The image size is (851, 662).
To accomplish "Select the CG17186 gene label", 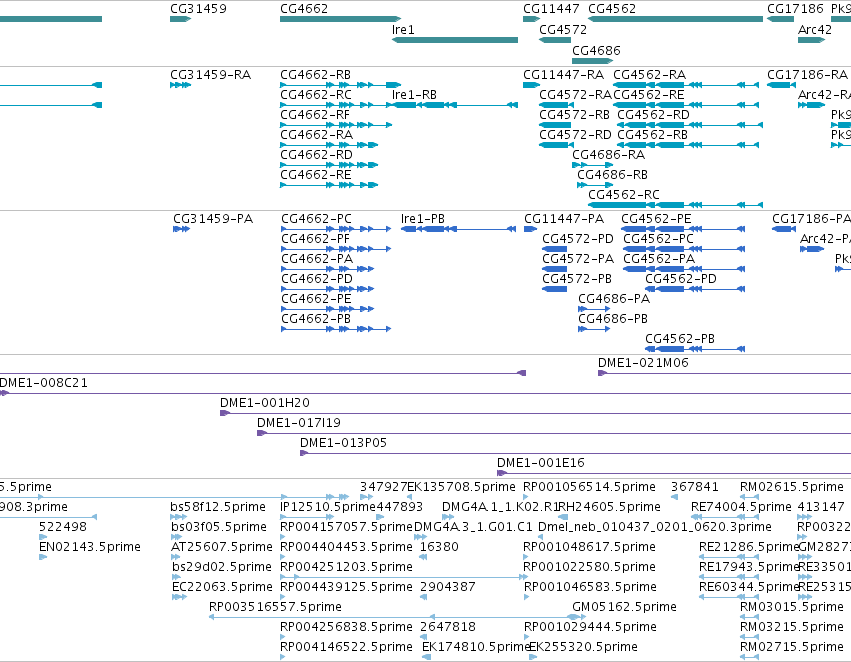I will pos(795,9).
